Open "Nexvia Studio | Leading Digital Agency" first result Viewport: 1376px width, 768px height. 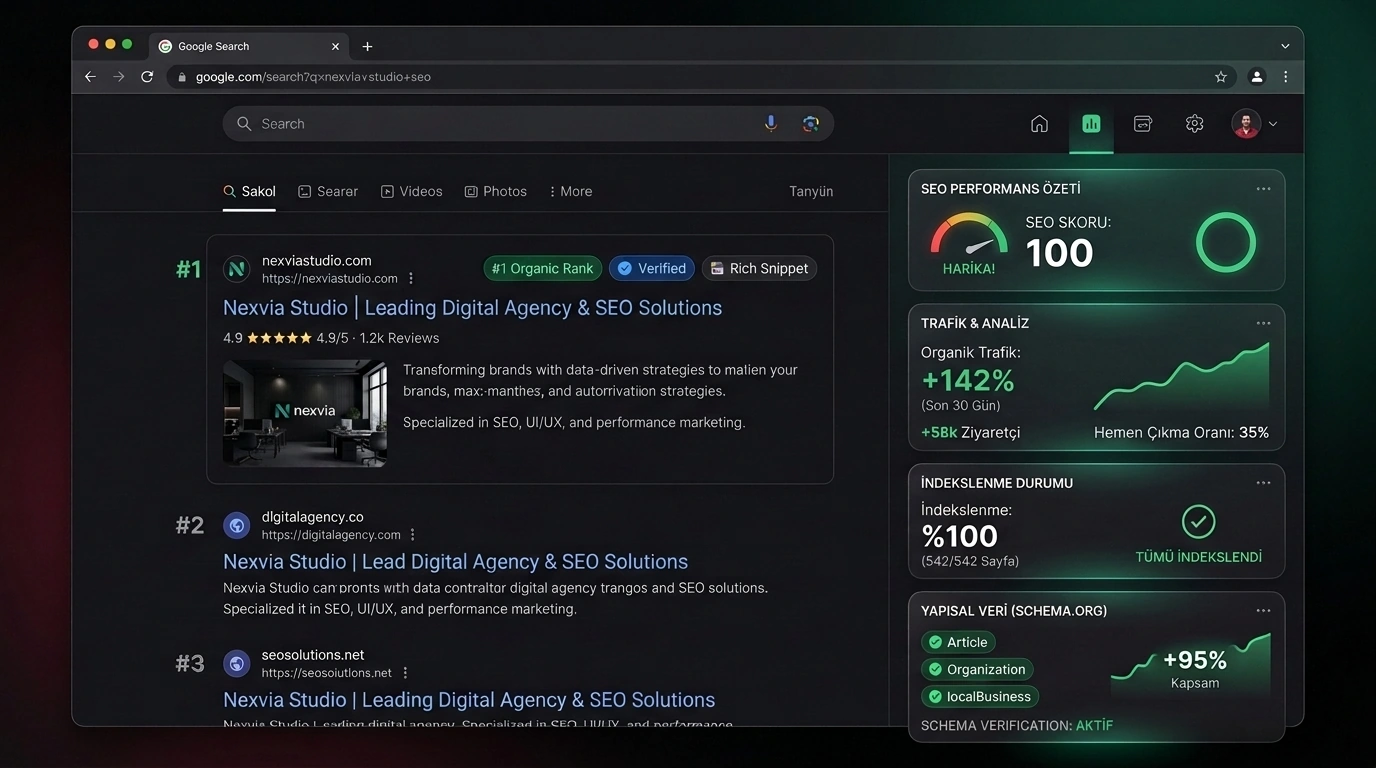tap(472, 308)
